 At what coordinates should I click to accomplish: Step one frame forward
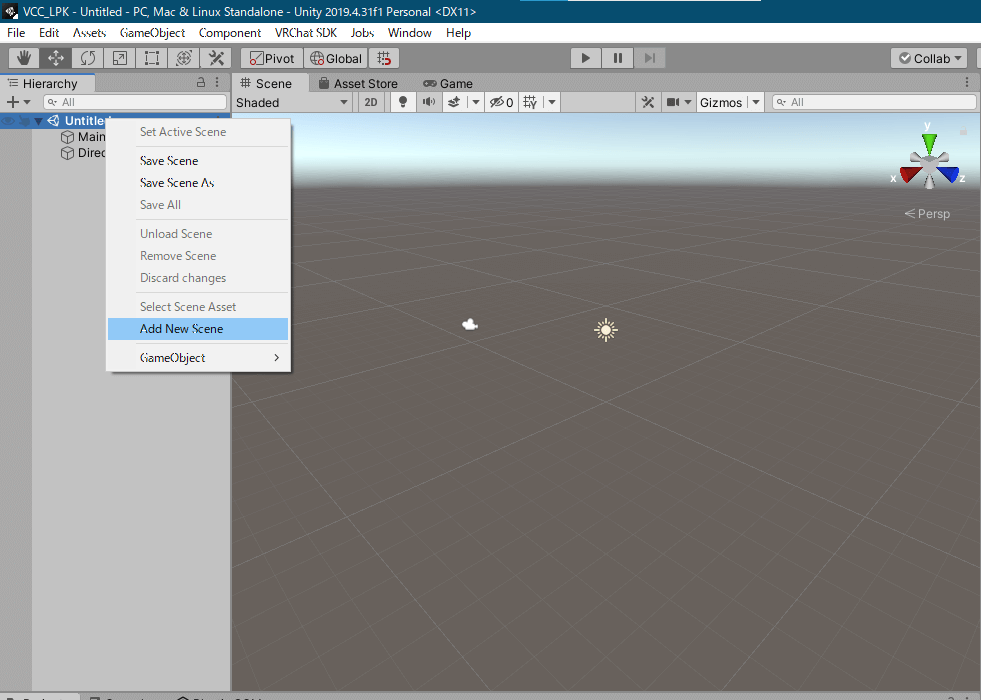pos(649,58)
